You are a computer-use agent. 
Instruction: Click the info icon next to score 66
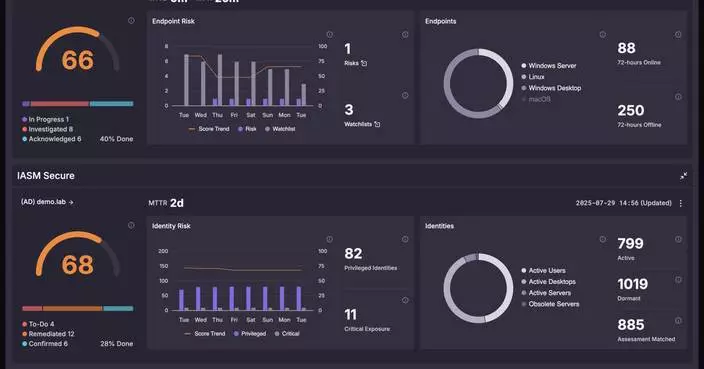tap(131, 21)
